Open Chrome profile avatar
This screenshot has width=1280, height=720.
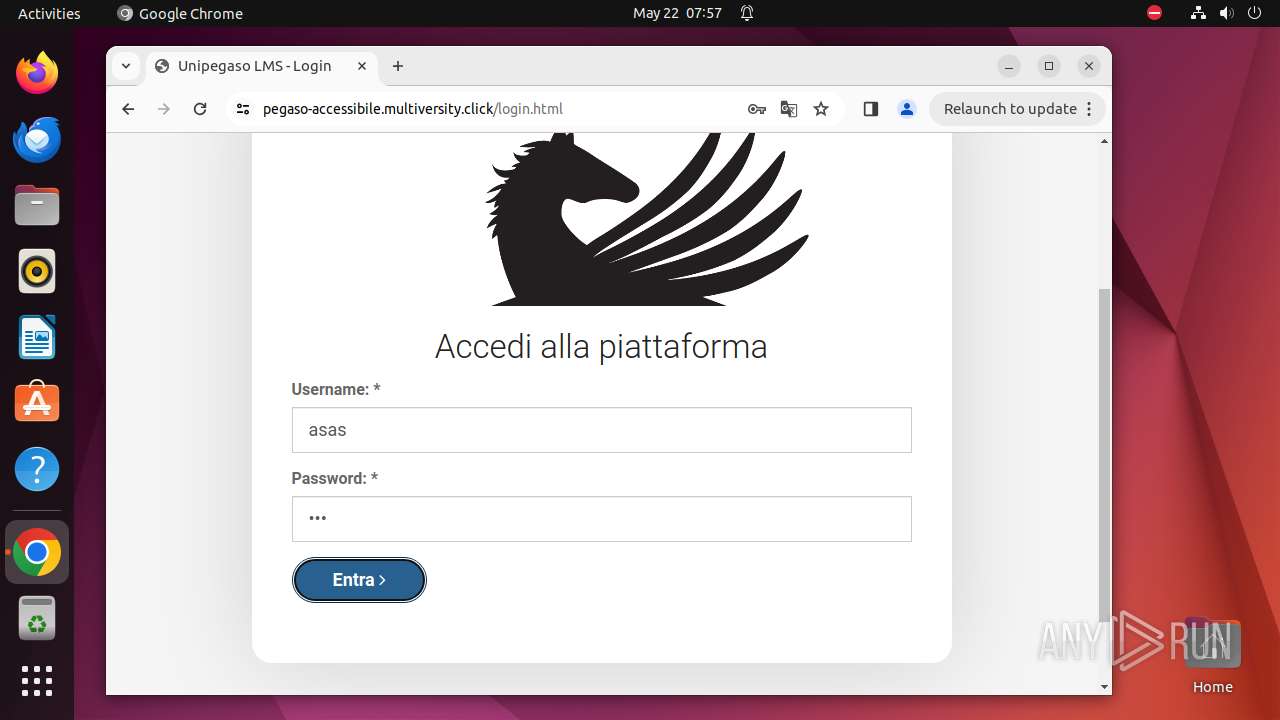click(x=907, y=109)
